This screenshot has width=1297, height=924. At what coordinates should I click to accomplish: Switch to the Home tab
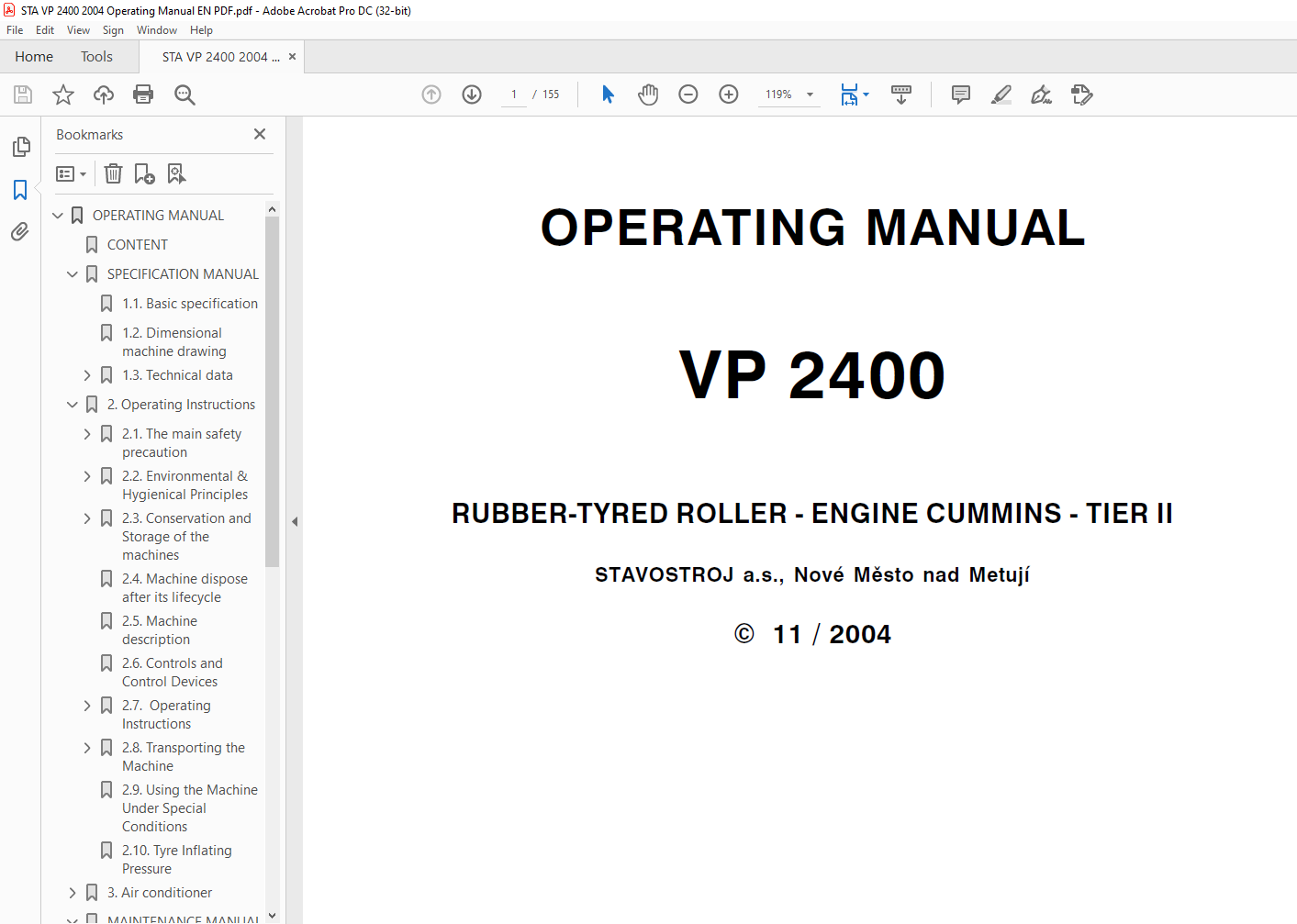(x=34, y=57)
